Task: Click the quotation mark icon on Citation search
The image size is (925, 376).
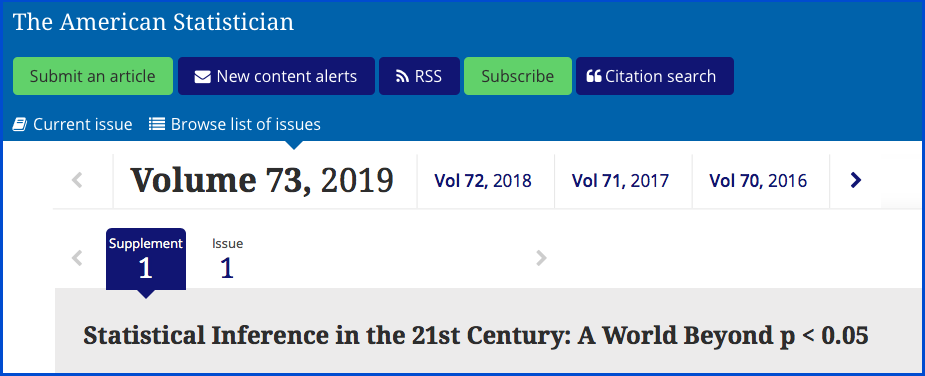Action: click(x=594, y=76)
